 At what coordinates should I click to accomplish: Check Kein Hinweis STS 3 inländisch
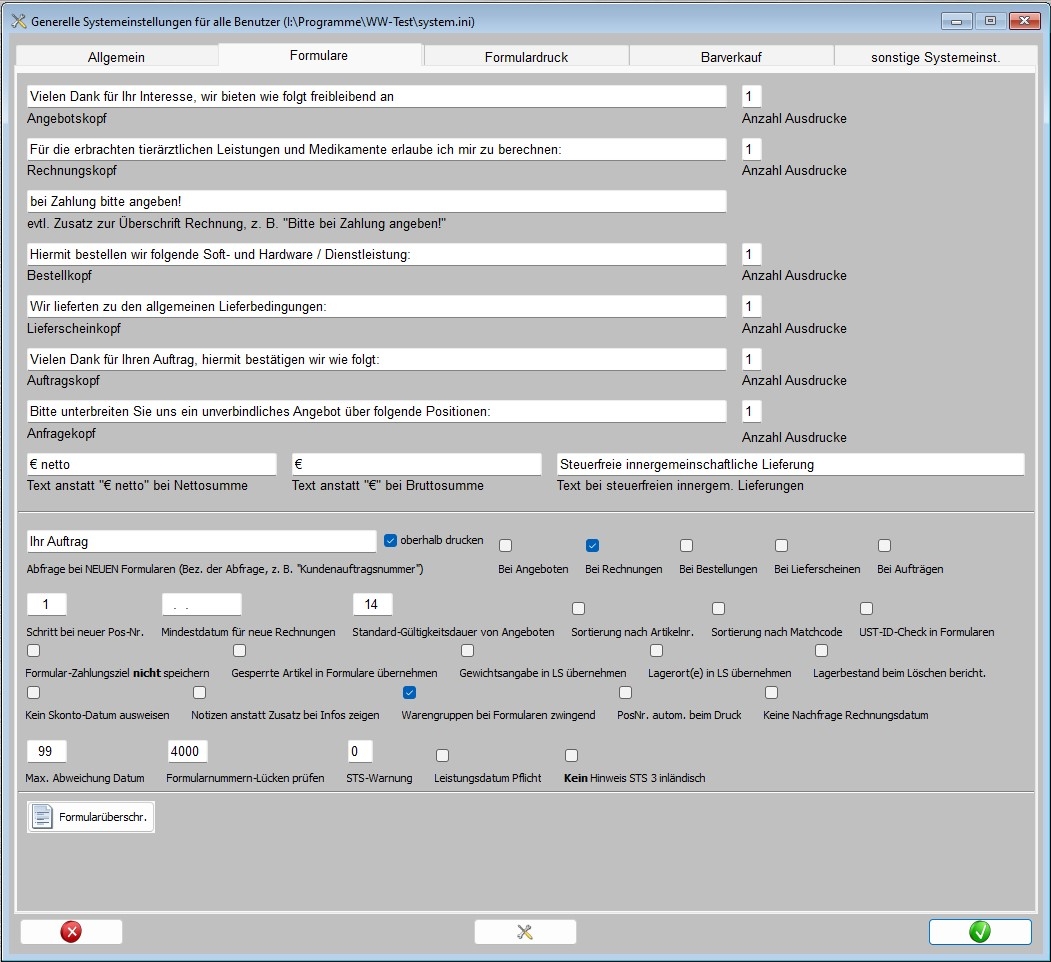(x=572, y=756)
